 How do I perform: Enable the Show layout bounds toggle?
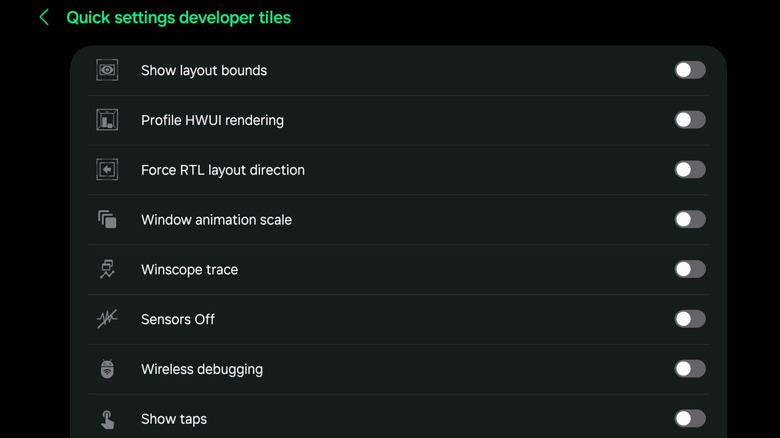689,70
